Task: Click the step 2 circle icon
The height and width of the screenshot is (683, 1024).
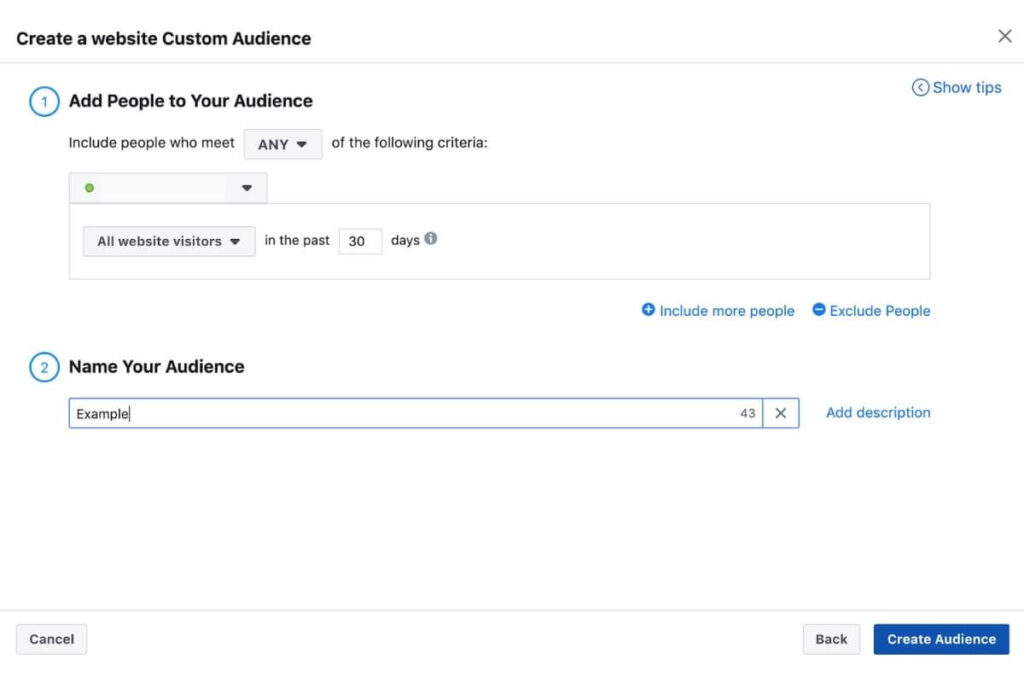Action: point(44,367)
